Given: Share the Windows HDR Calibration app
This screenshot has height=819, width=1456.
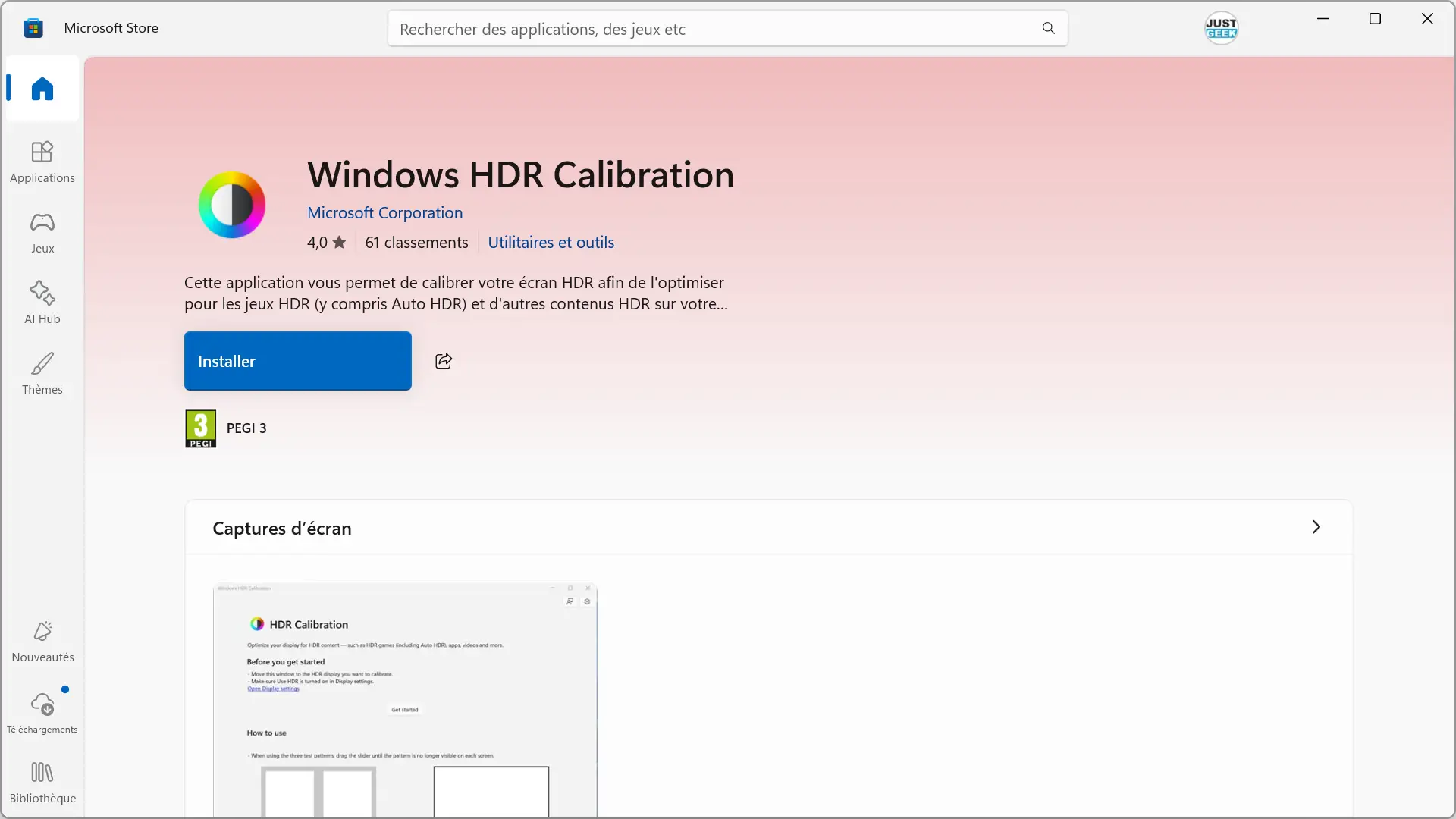Looking at the screenshot, I should tap(444, 361).
